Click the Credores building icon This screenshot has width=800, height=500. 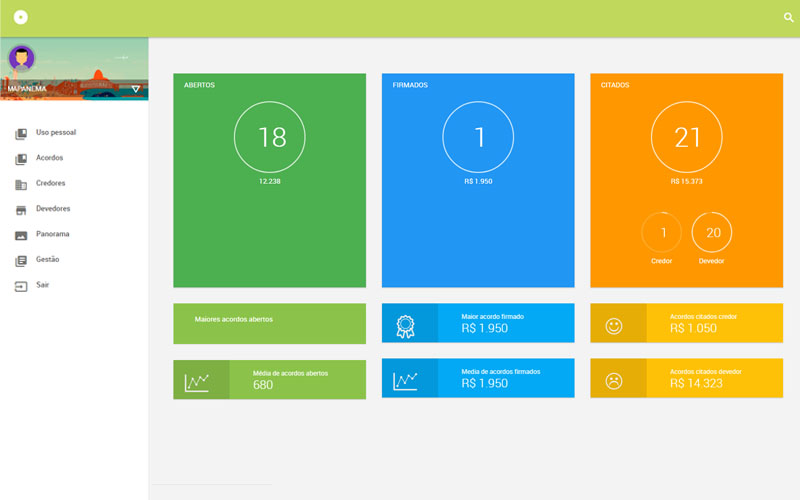tap(21, 184)
